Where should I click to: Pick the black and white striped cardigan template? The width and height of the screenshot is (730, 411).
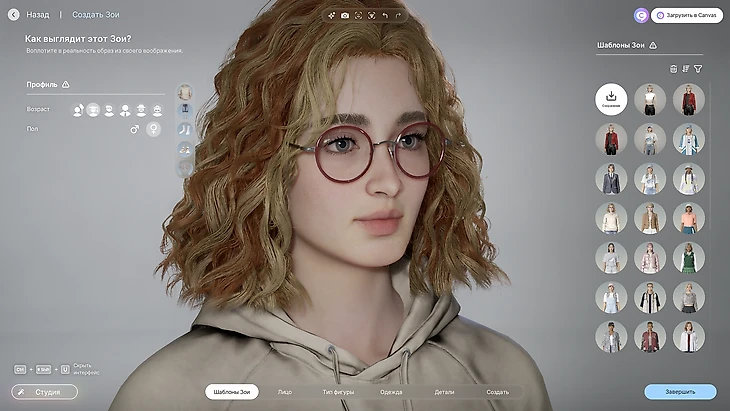pos(650,297)
